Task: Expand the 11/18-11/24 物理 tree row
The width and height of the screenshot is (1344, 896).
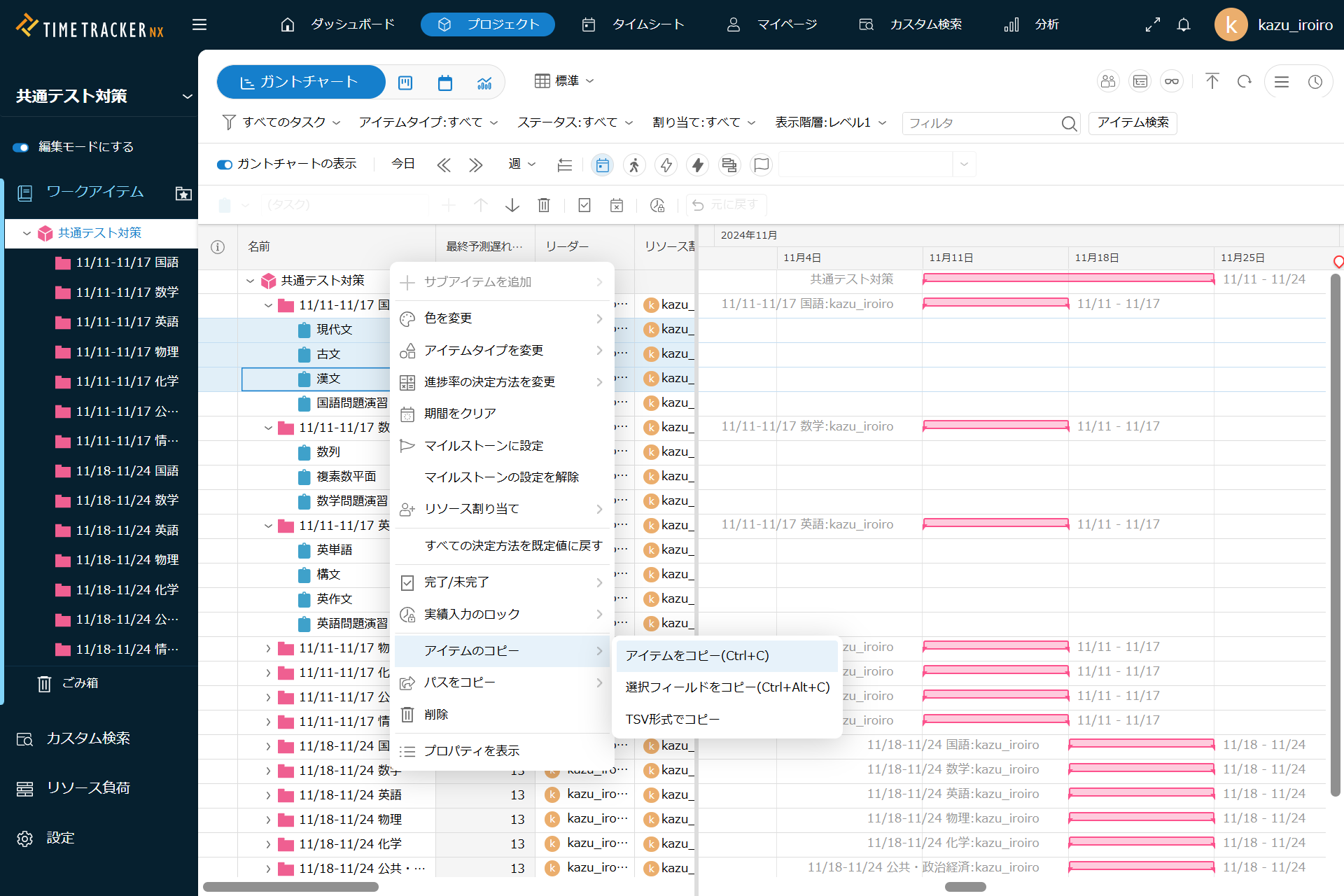Action: 268,820
